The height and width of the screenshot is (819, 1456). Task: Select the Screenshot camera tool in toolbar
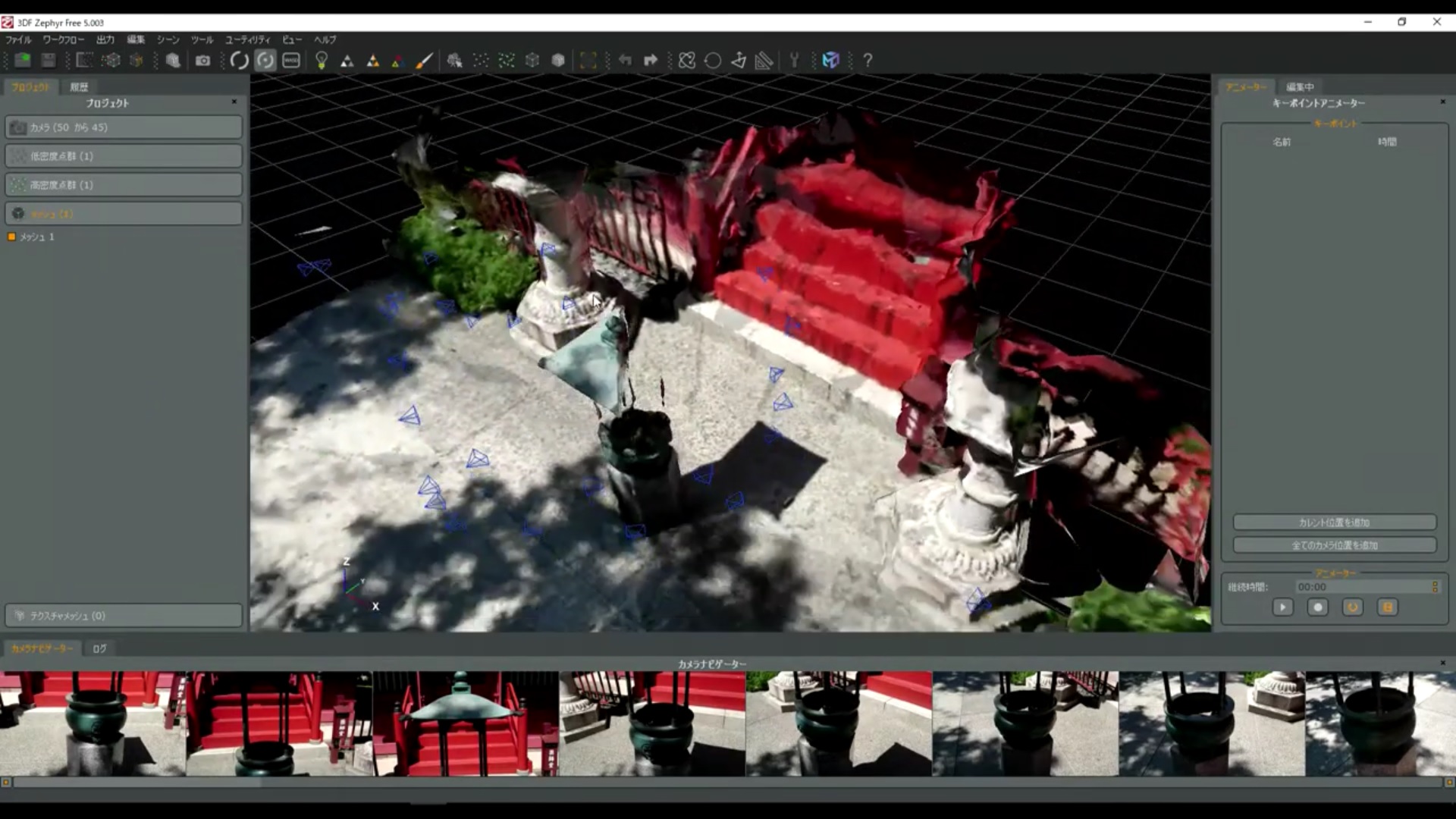pos(203,61)
